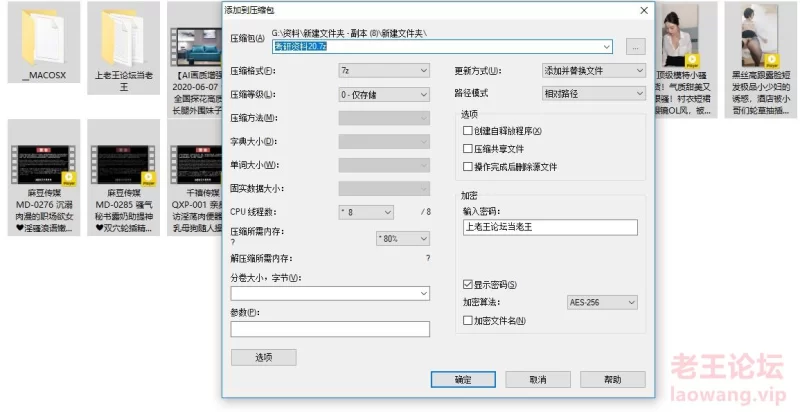The width and height of the screenshot is (800, 412).
Task: Select the 上老王论坛当老王 folder icon
Action: pyautogui.click(x=123, y=37)
